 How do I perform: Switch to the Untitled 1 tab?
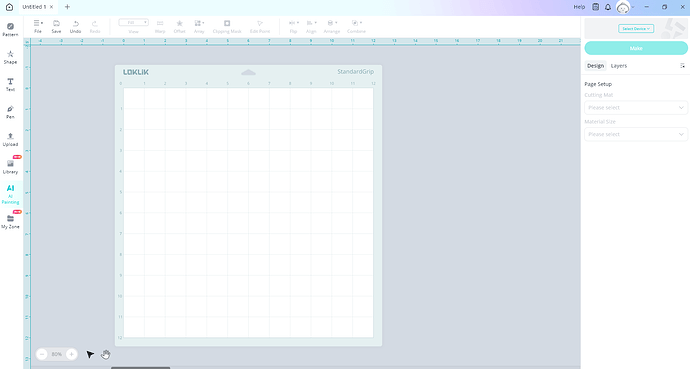tap(34, 7)
